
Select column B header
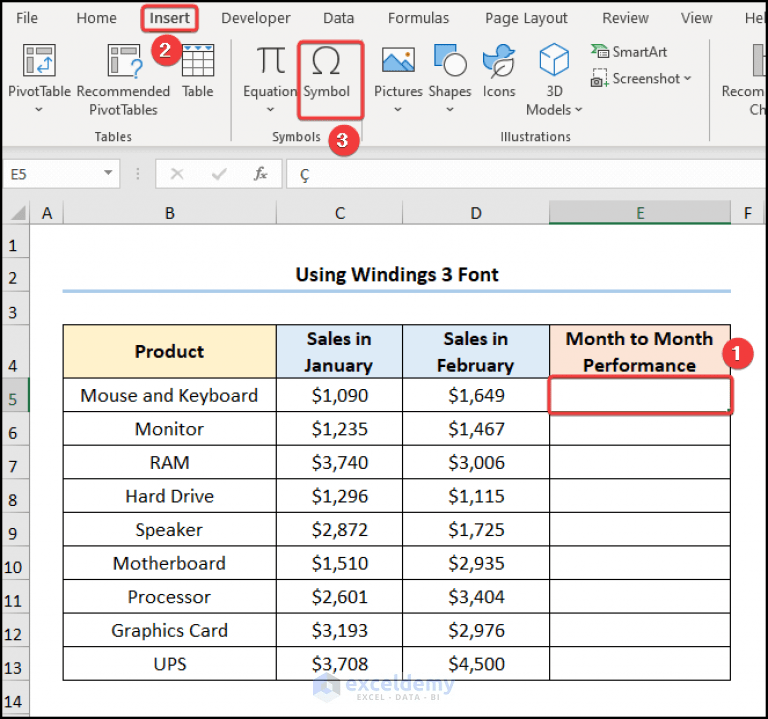coord(170,213)
